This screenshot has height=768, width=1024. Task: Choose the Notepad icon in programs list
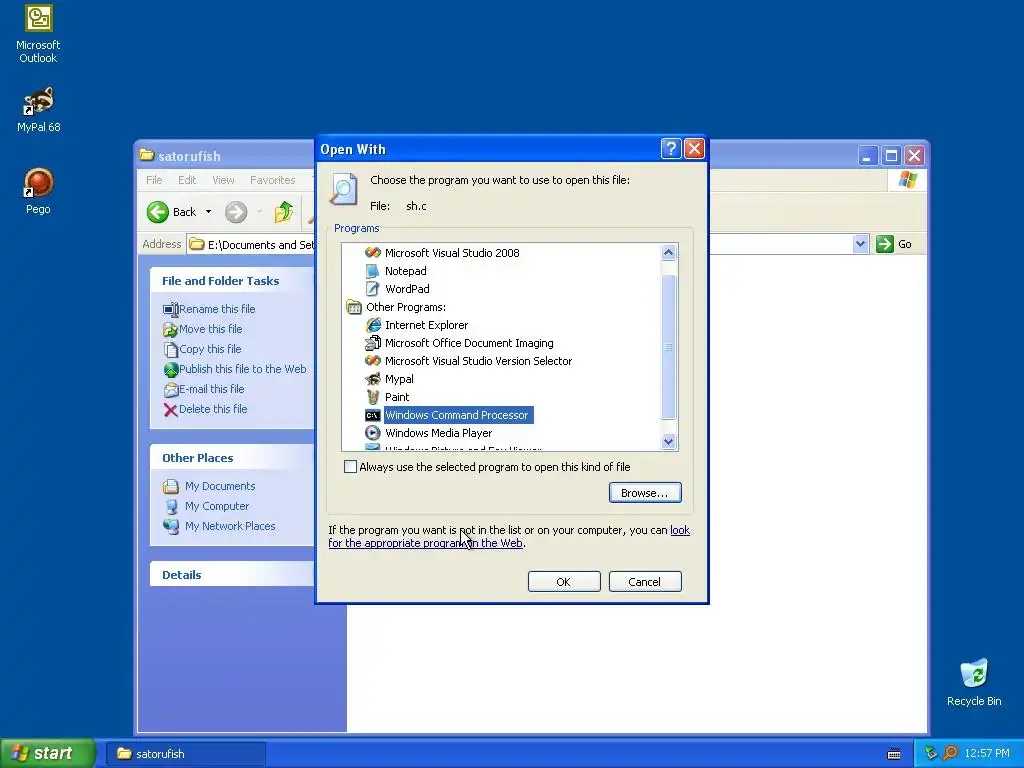point(372,271)
